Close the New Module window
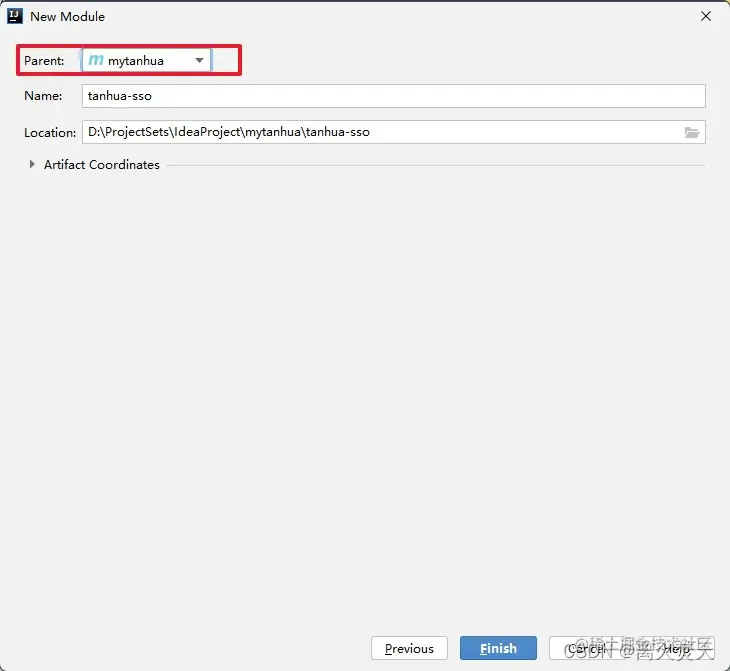730x671 pixels. pyautogui.click(x=706, y=16)
